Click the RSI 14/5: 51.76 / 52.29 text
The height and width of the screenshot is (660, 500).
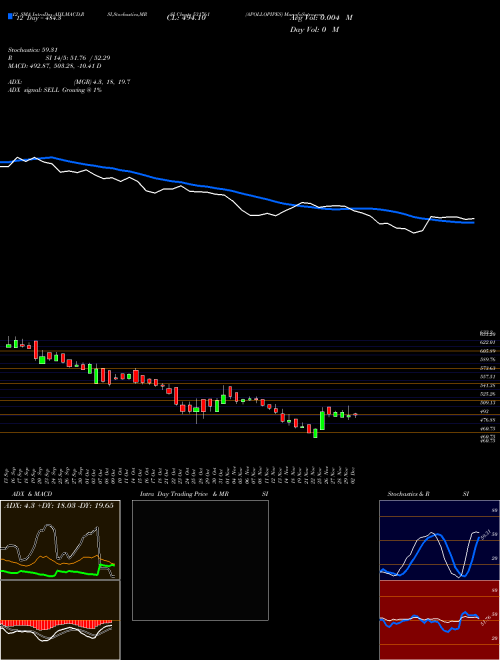59,58
